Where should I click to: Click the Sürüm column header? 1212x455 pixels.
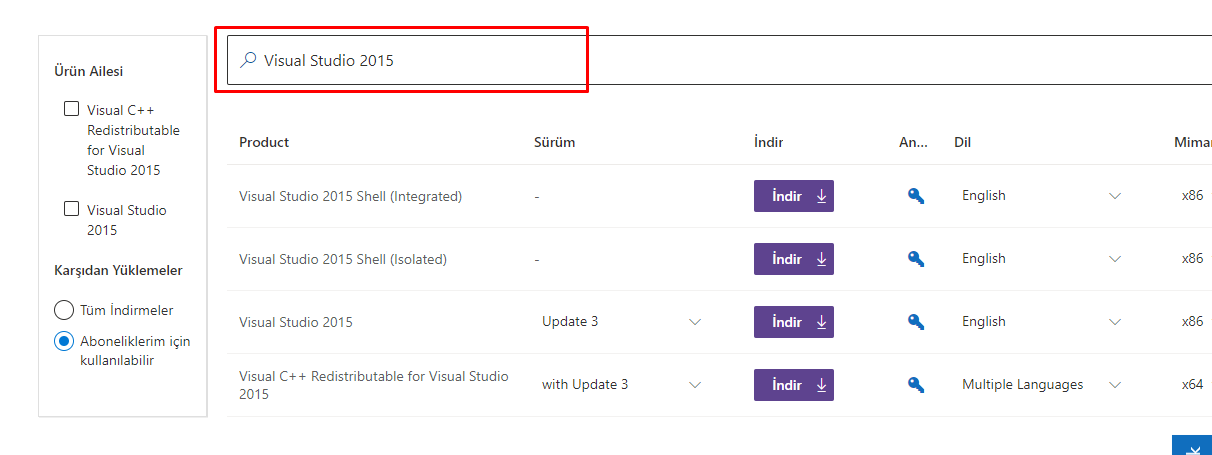555,142
